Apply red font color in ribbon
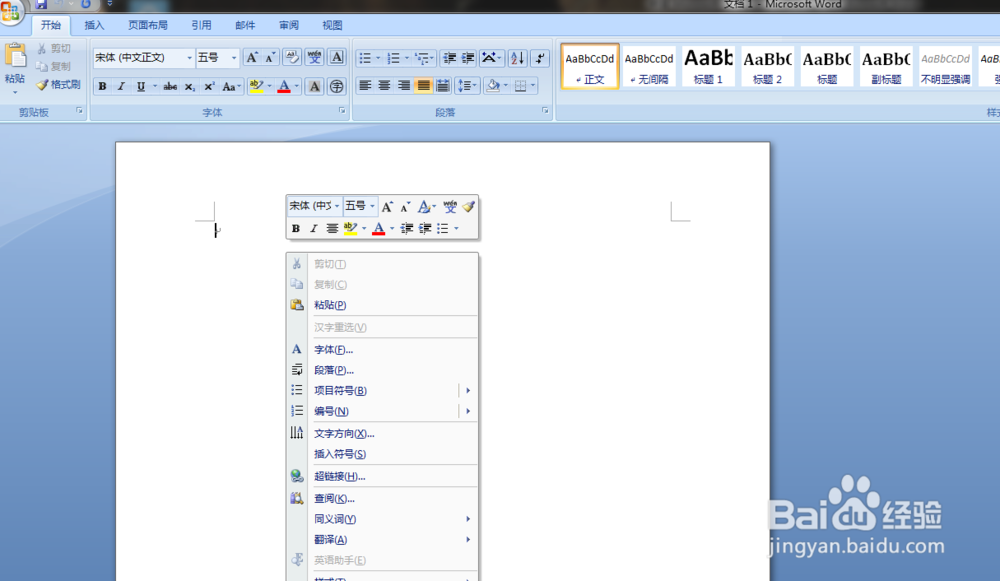 point(284,86)
